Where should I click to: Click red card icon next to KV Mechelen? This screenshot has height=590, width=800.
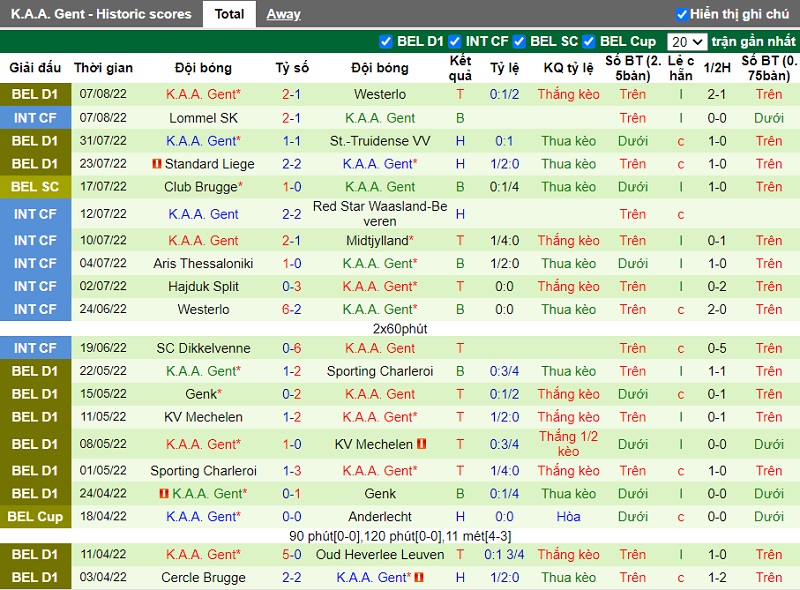[x=422, y=444]
